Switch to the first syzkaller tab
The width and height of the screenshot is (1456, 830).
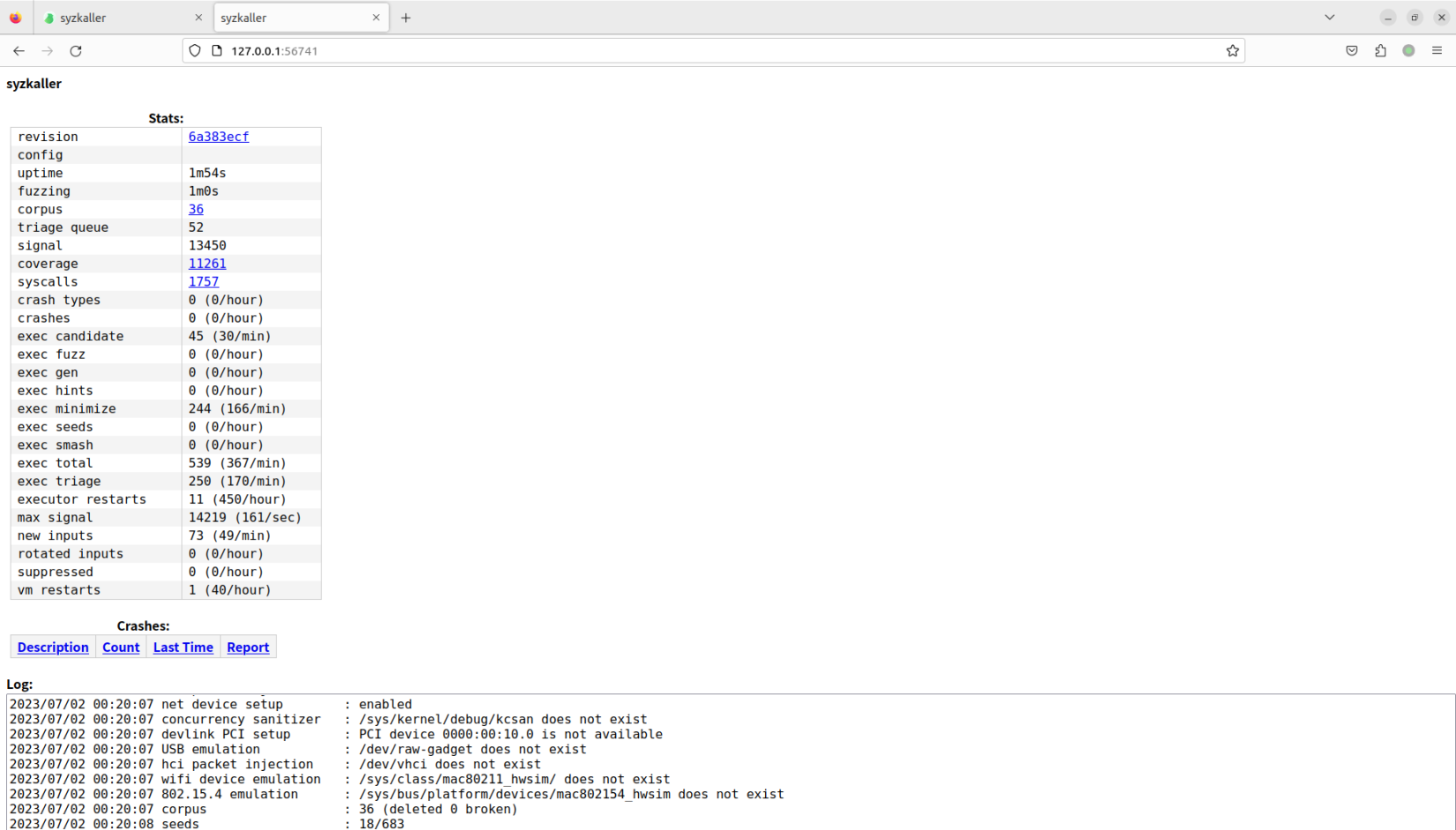click(123, 18)
